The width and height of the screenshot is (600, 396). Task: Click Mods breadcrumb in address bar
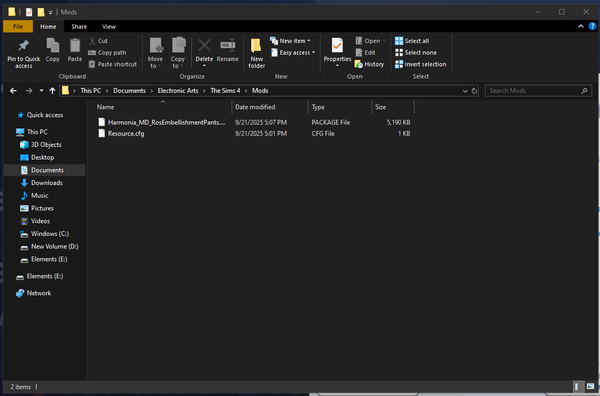point(260,91)
